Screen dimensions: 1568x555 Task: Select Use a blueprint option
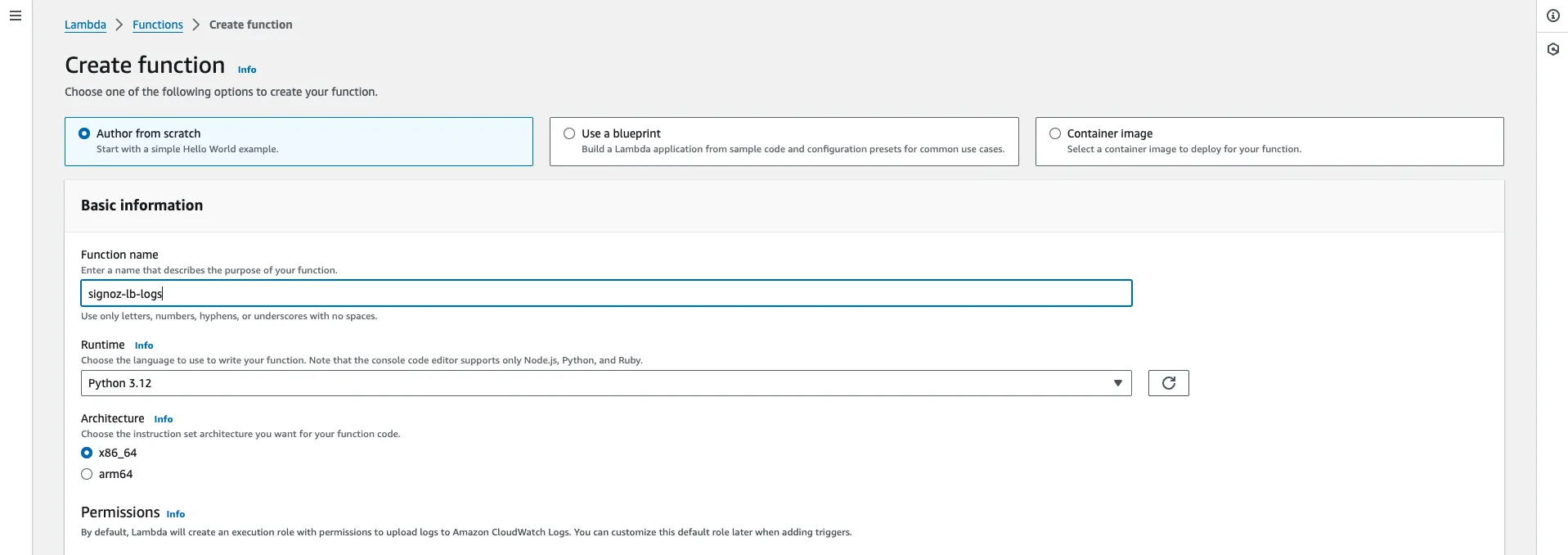pyautogui.click(x=784, y=142)
